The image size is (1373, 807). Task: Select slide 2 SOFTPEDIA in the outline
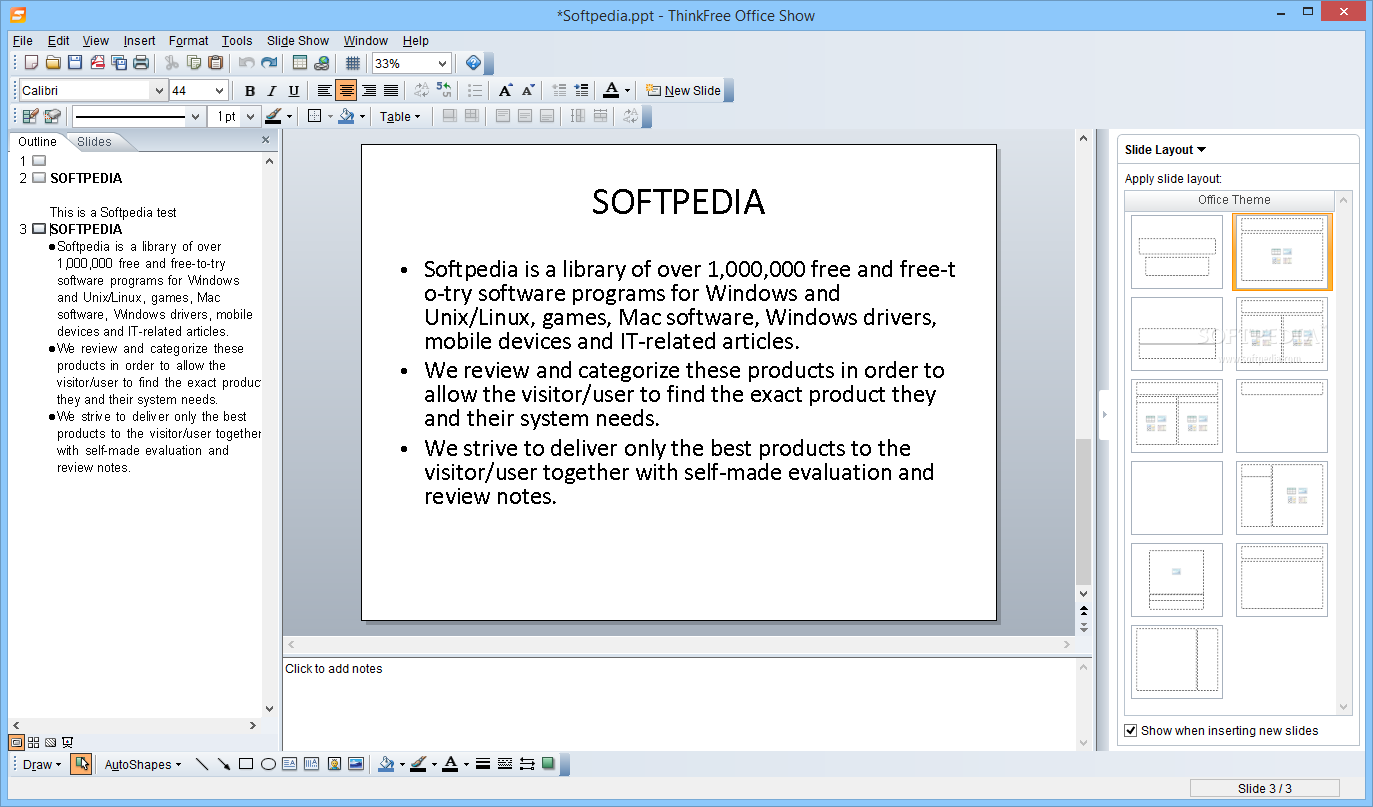click(x=86, y=178)
